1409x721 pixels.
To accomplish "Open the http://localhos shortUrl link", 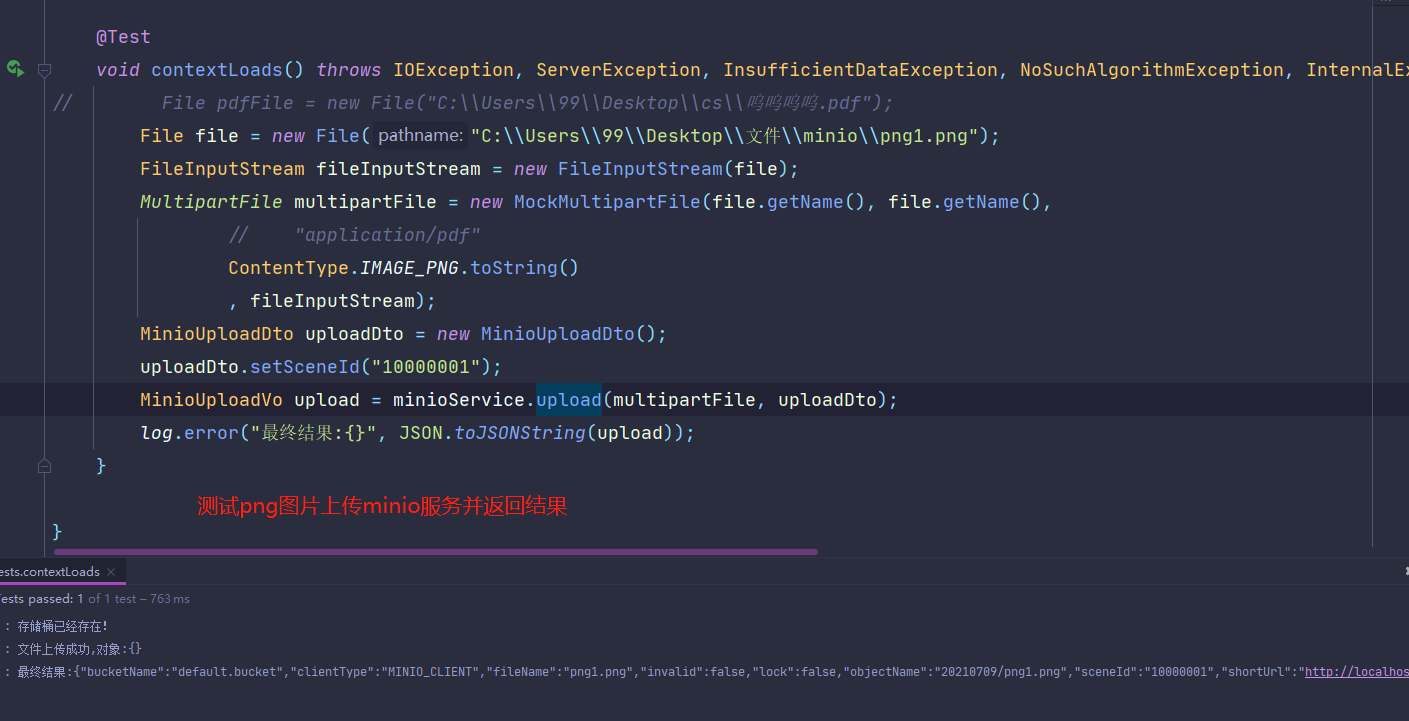I will pos(1356,672).
